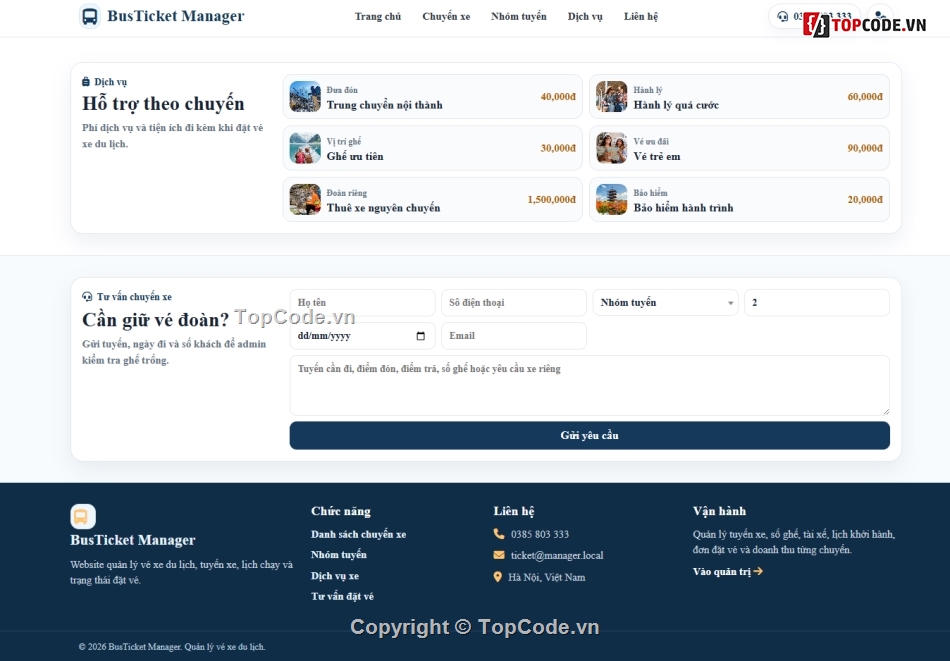Open Dịch vụ navigation item
Image resolution: width=950 pixels, height=661 pixels.
tap(585, 16)
